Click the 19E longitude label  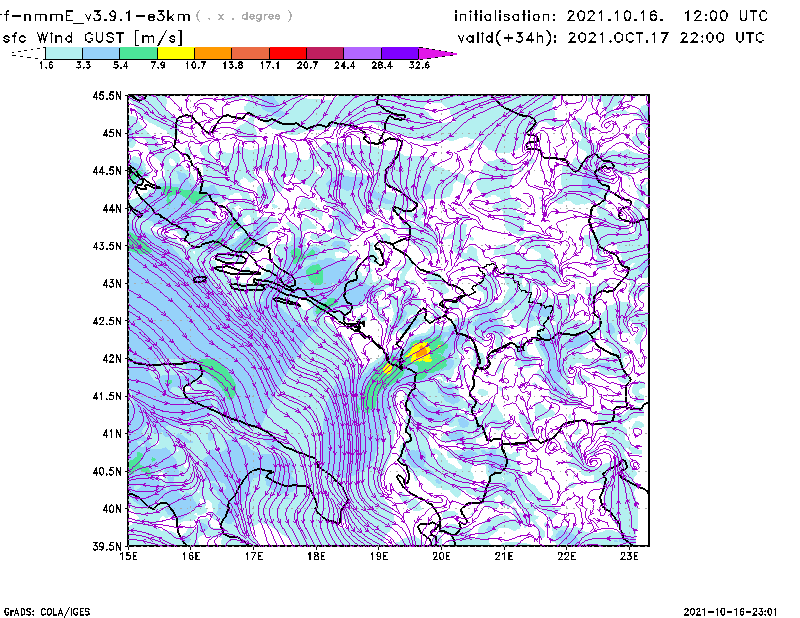tap(379, 556)
